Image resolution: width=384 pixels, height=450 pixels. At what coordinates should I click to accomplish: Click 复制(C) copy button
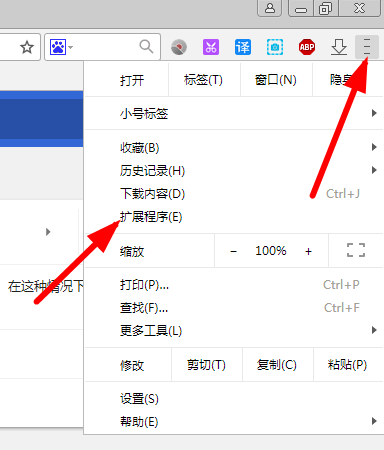[x=277, y=365]
